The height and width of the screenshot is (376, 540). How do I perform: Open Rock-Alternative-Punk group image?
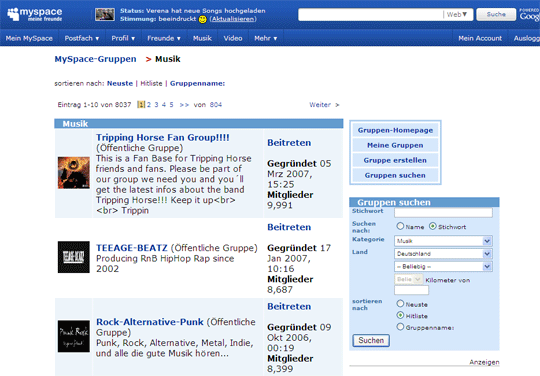74,336
